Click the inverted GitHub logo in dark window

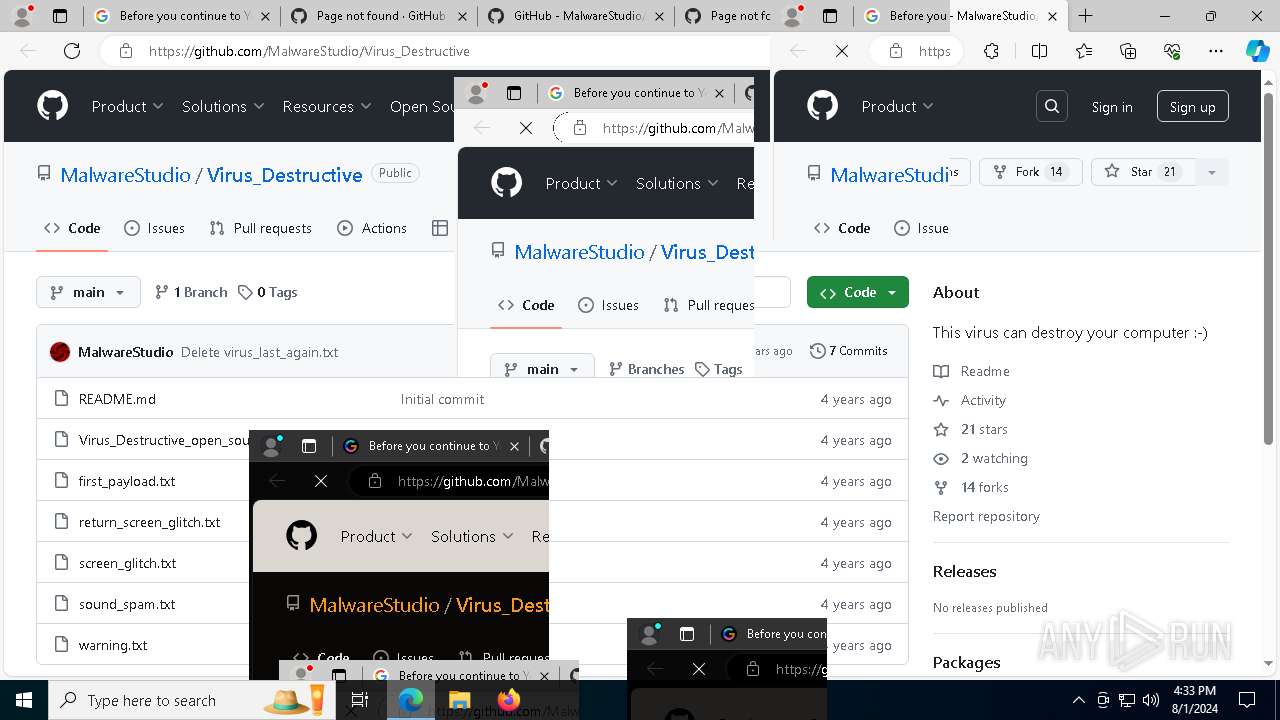[x=302, y=536]
